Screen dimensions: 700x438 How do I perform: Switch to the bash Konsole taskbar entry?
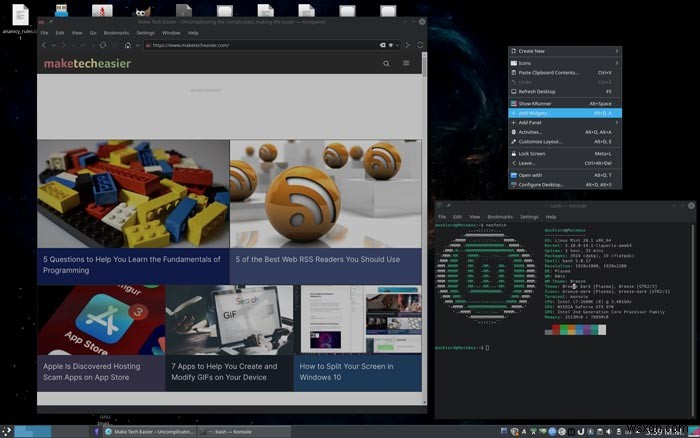(236, 430)
